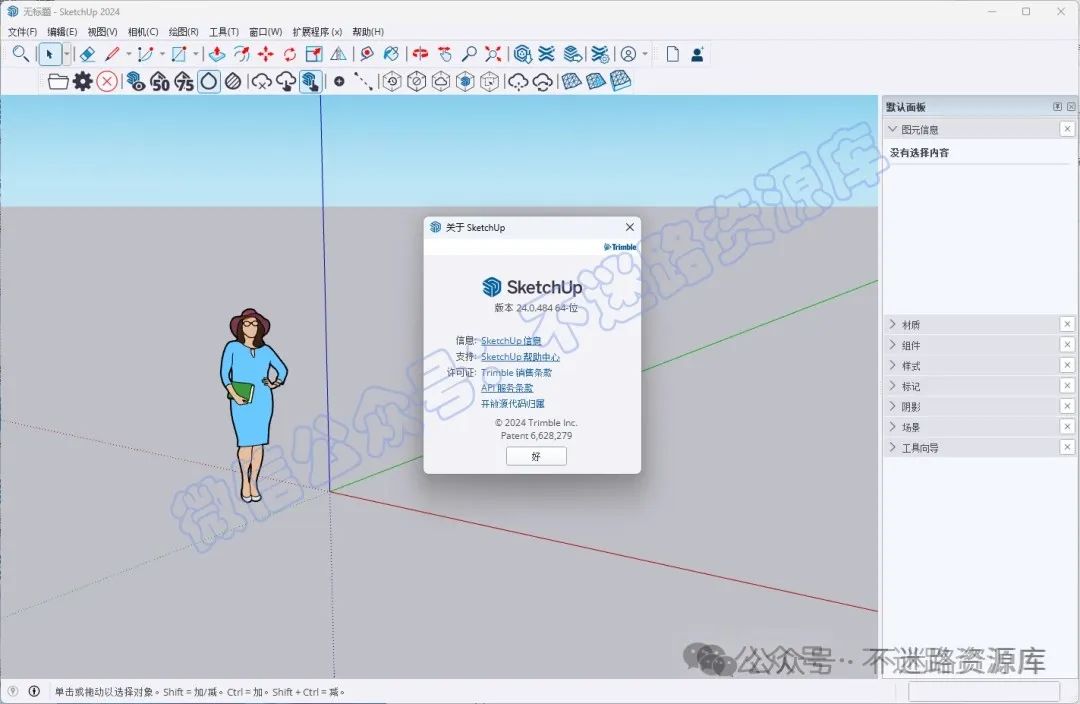This screenshot has height=704, width=1080.
Task: Click the 好 button in About dialog
Action: [x=536, y=456]
